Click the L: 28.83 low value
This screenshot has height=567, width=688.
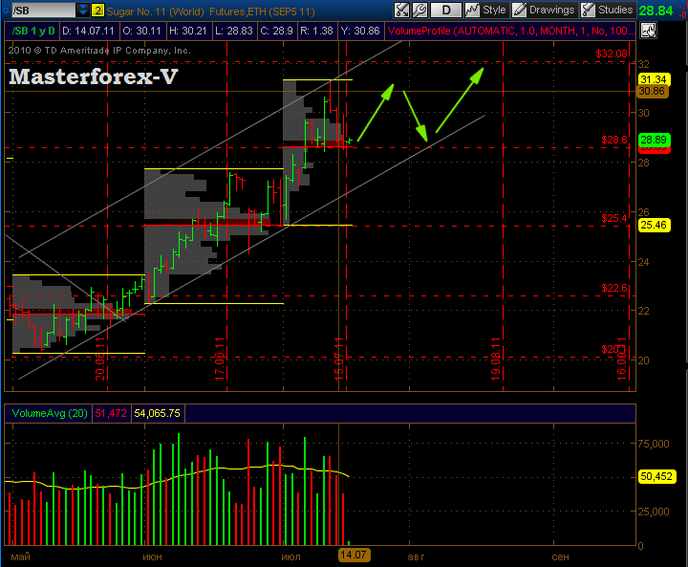(234, 31)
